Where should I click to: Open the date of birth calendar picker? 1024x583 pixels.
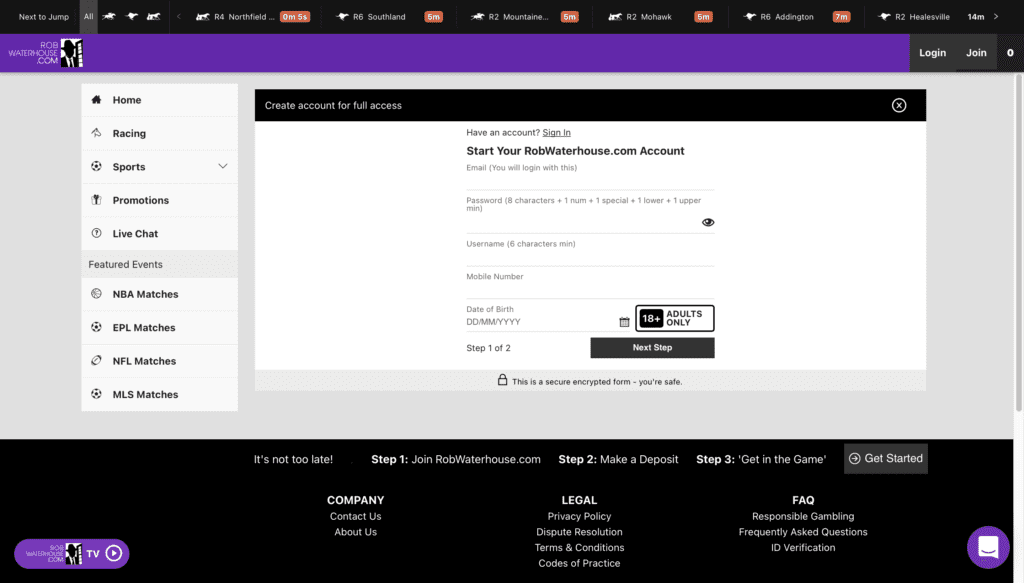tap(624, 322)
